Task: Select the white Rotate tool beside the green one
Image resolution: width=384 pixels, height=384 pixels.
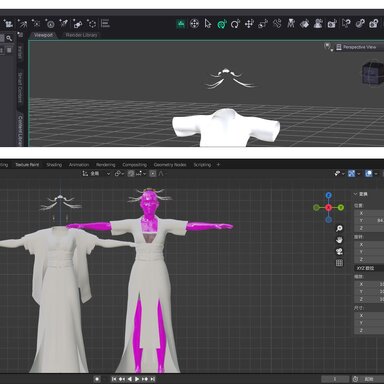Action: [x=235, y=24]
